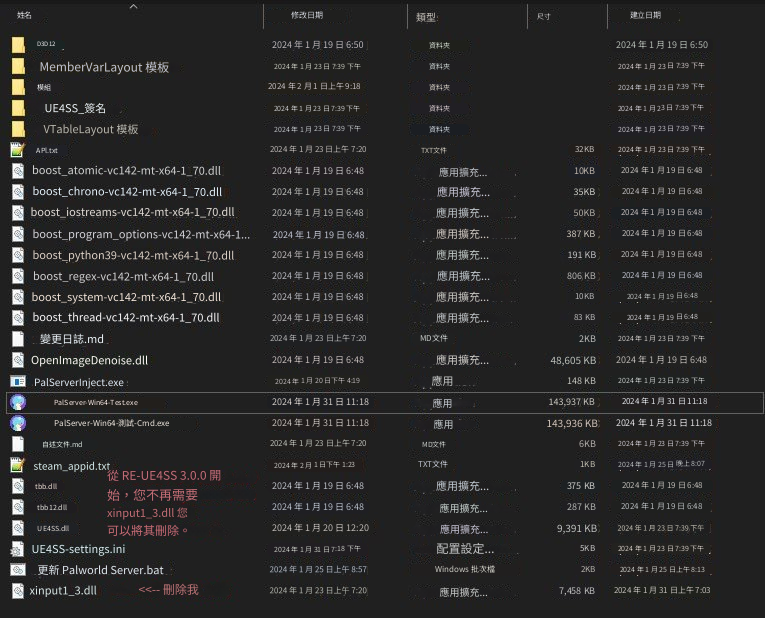Toggle the sort-direction arrow above name column
The height and width of the screenshot is (618, 765).
point(133,6)
